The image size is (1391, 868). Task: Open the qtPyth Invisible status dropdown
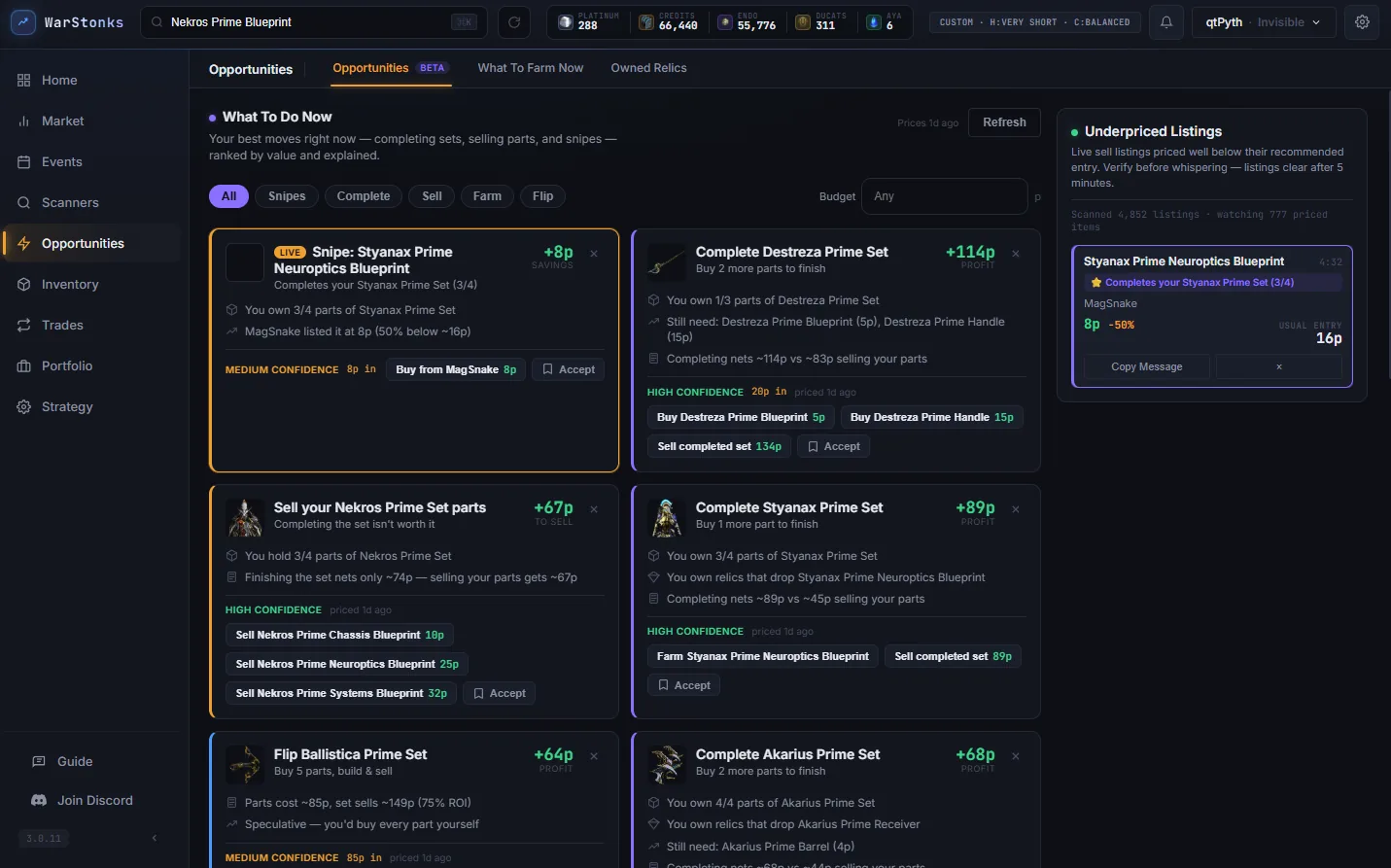coord(1264,21)
